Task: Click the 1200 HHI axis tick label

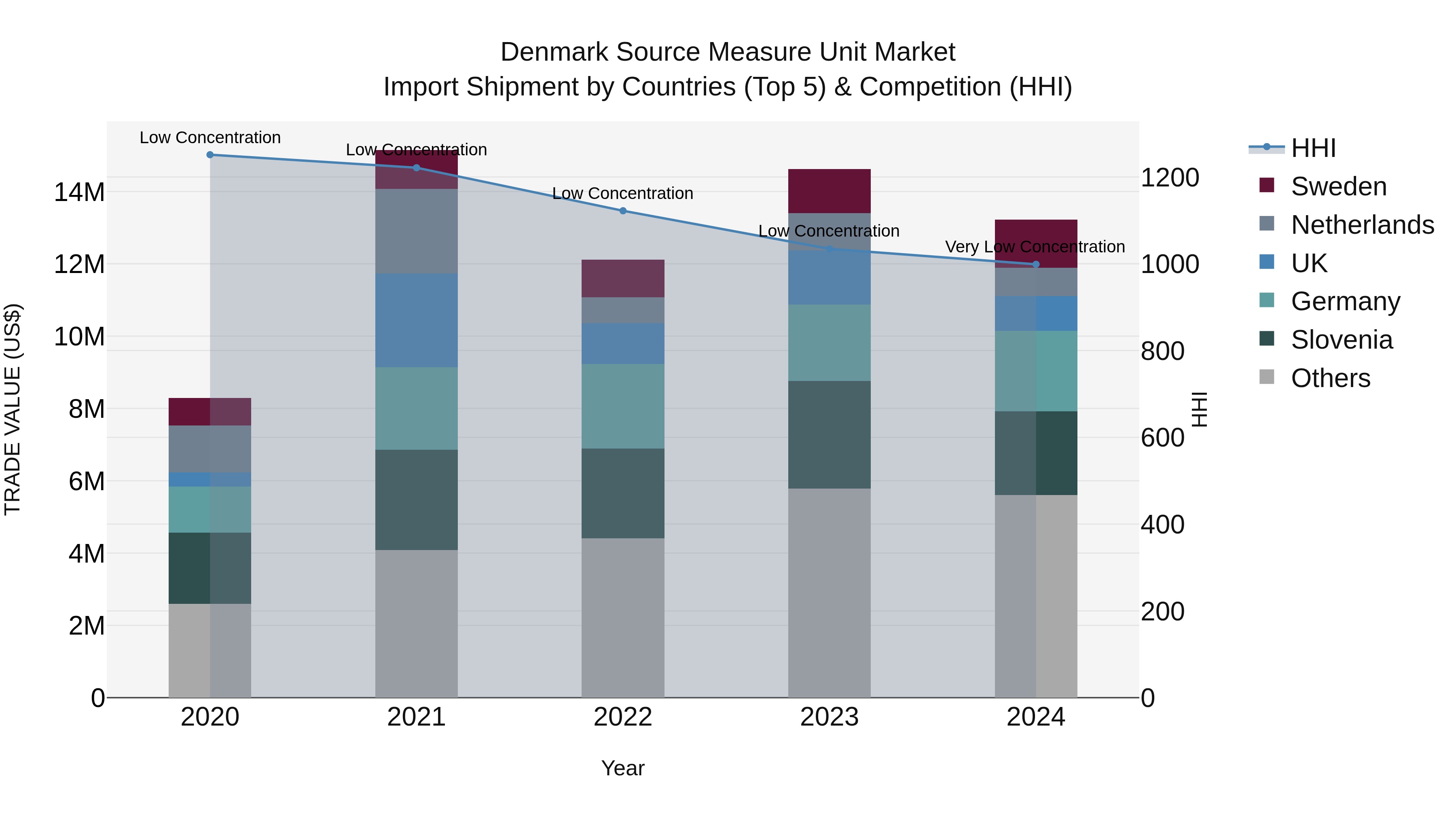Action: click(1170, 178)
